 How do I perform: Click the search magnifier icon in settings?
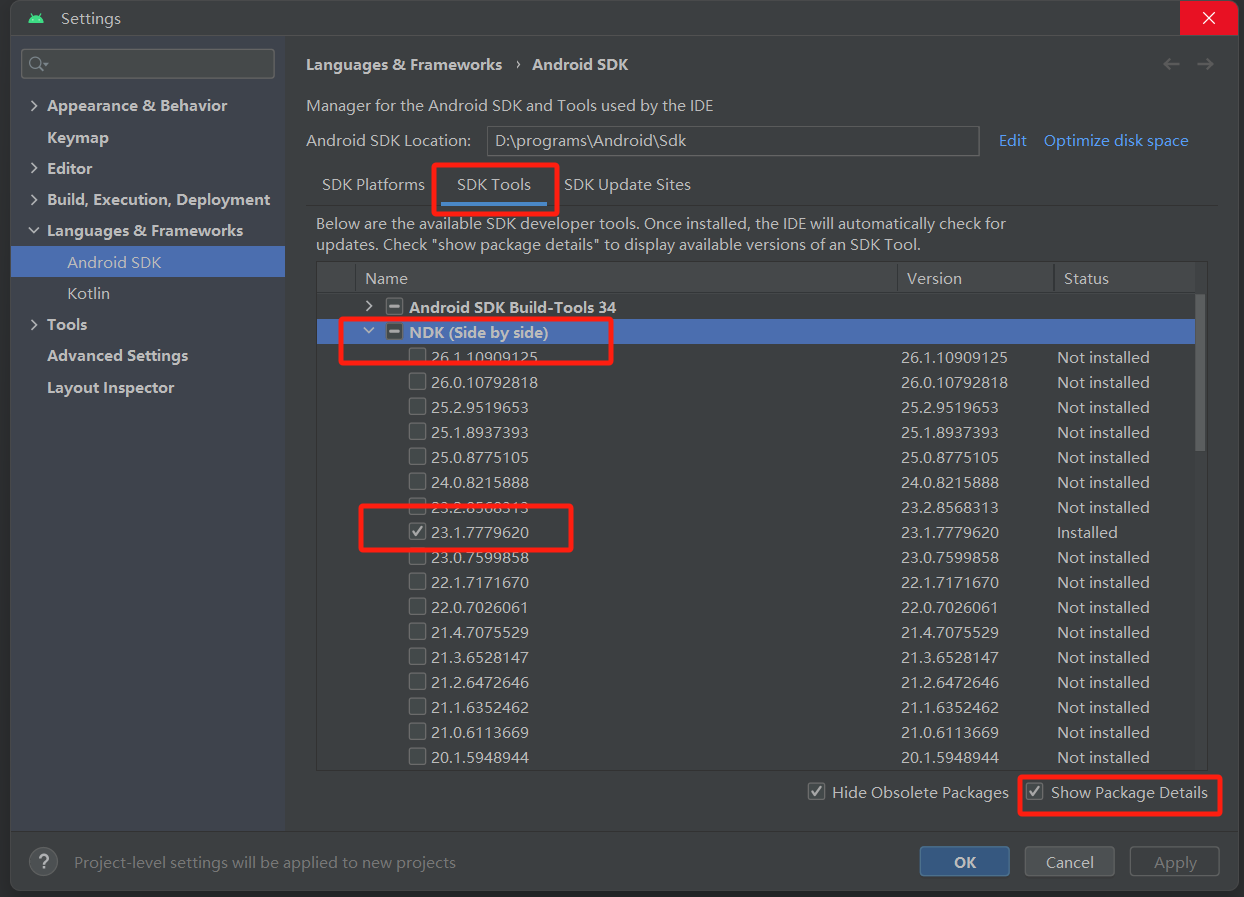point(37,64)
